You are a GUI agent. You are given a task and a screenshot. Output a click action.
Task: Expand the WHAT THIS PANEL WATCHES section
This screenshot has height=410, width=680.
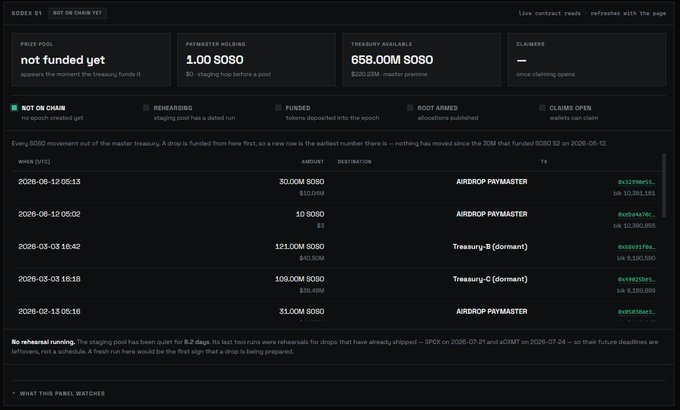[x=59, y=394]
